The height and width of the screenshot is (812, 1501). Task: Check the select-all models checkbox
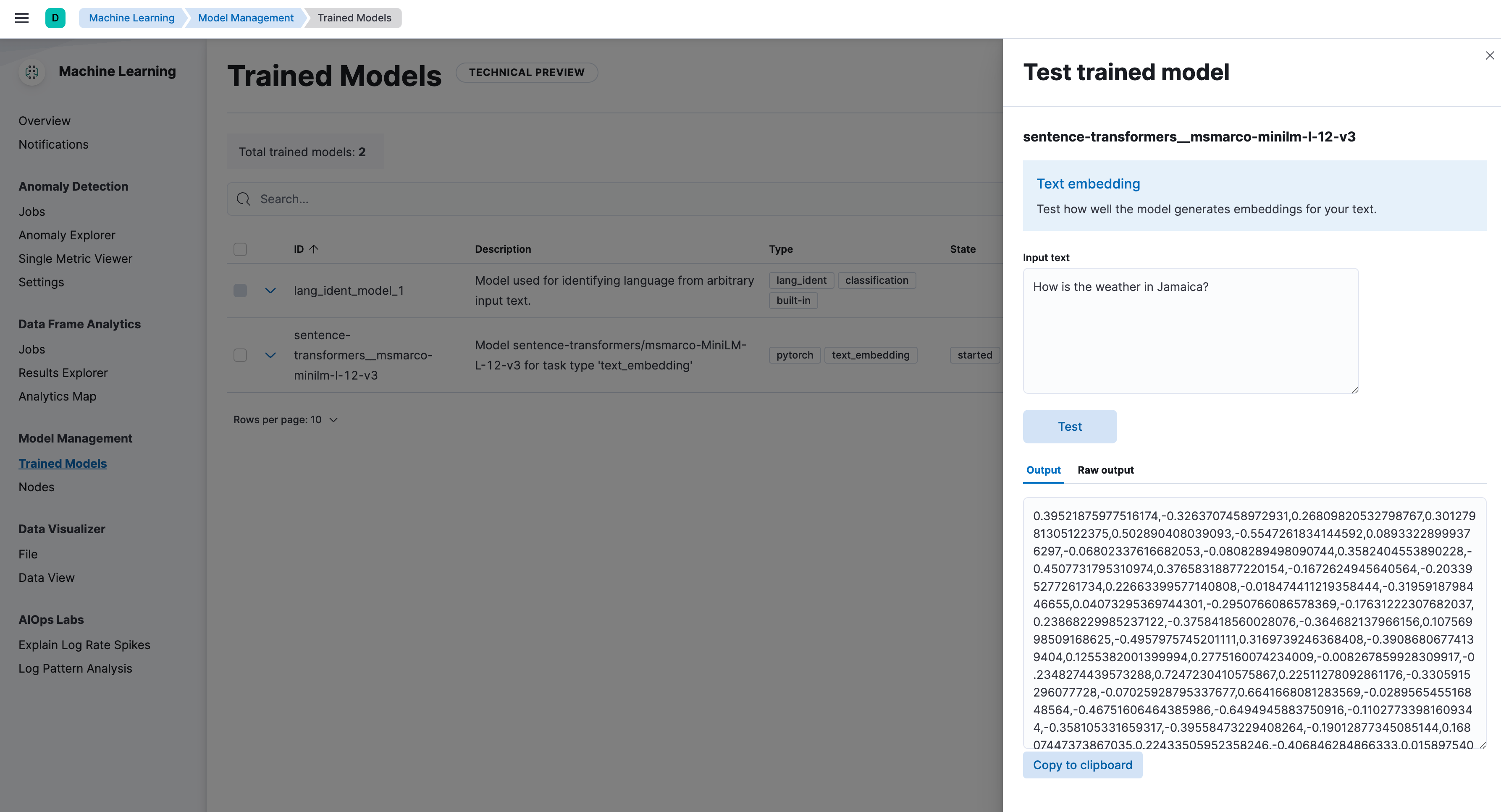(239, 249)
